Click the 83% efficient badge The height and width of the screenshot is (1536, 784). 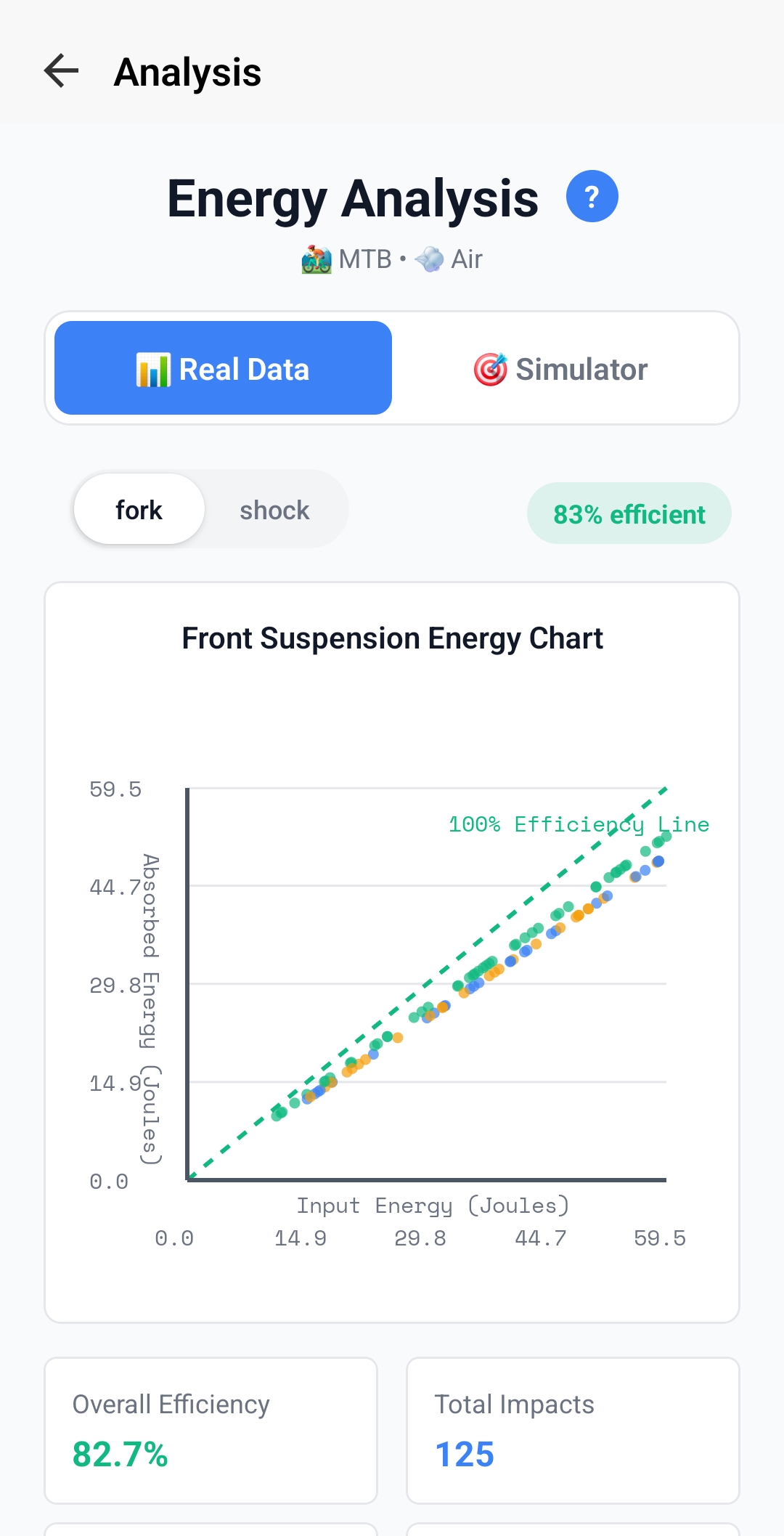[629, 513]
